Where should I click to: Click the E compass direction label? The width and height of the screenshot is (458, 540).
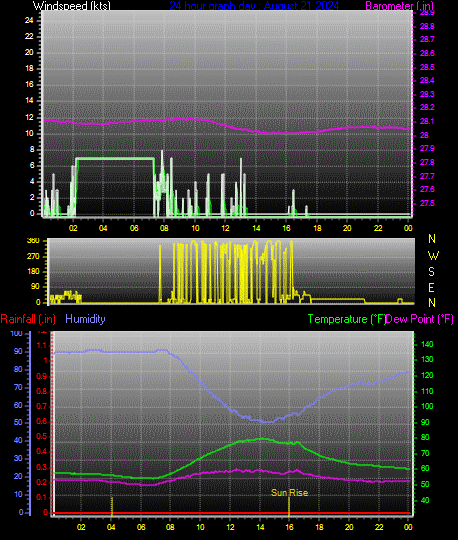[431, 288]
